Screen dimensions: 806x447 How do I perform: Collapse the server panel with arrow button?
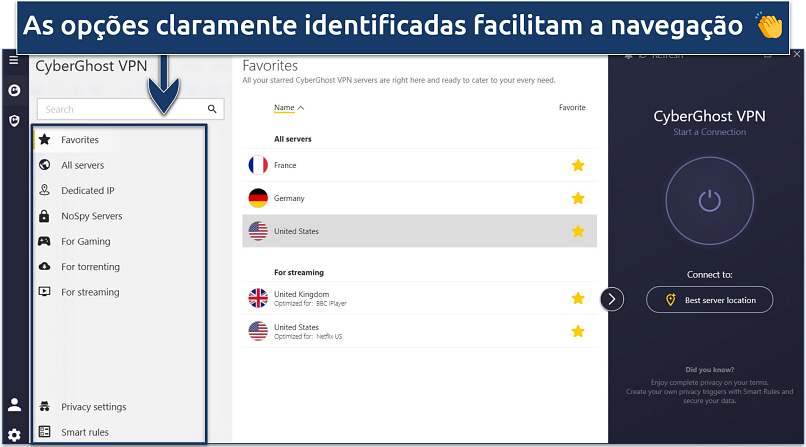tap(612, 299)
